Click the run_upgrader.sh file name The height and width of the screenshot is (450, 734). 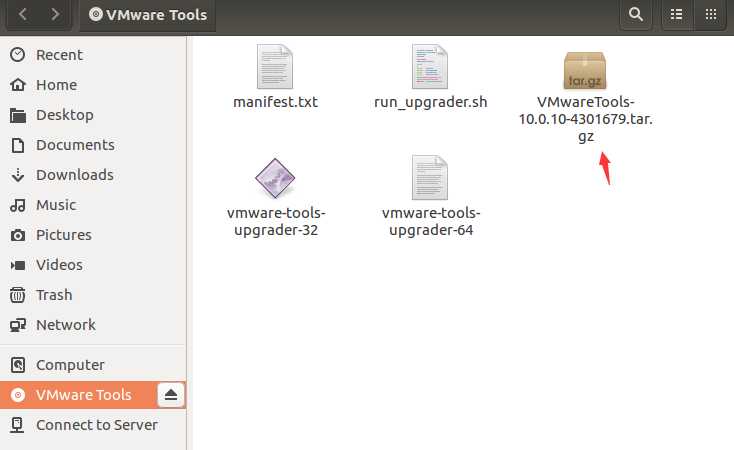pyautogui.click(x=431, y=102)
